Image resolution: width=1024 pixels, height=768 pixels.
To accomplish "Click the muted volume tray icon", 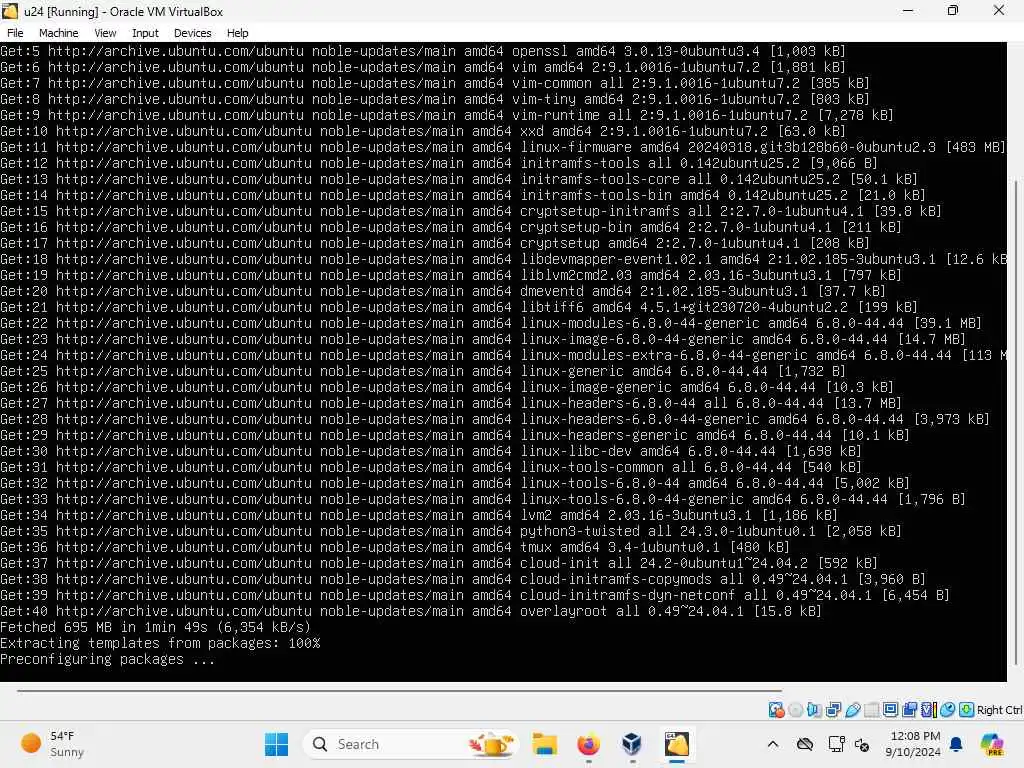I will (862, 744).
